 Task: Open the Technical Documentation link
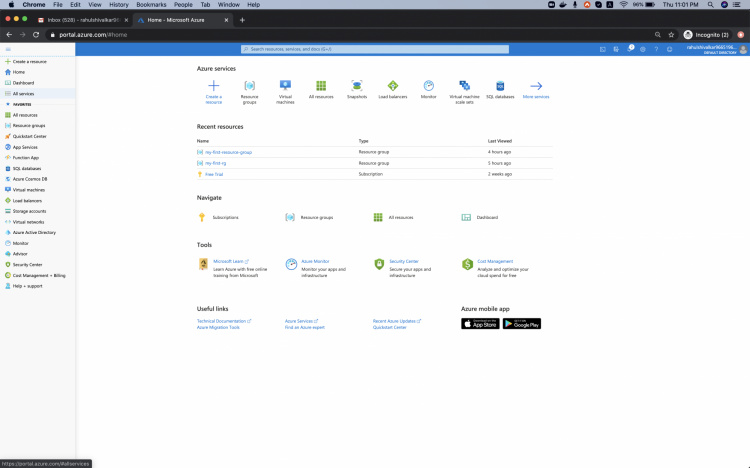point(222,321)
